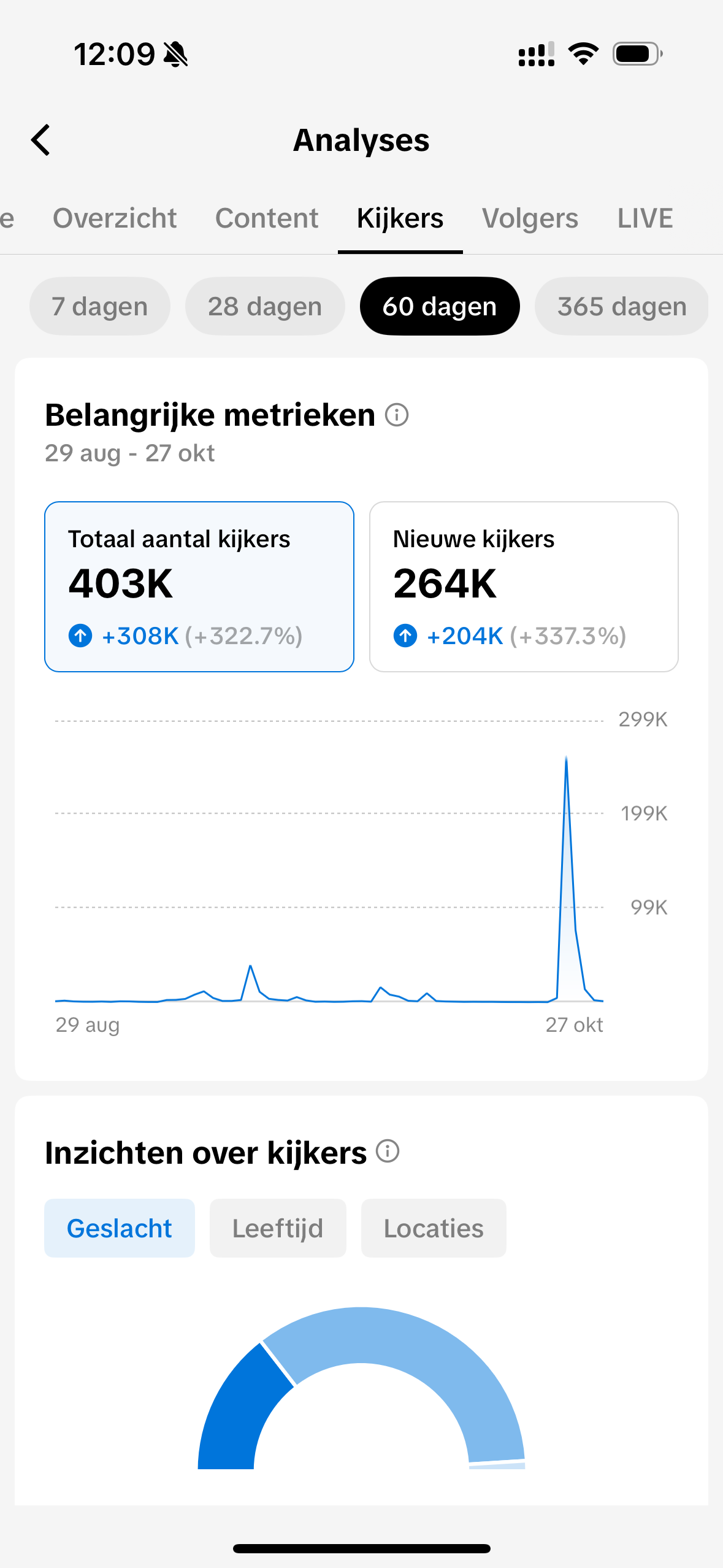The height and width of the screenshot is (1568, 723).
Task: Tap the back arrow icon
Action: pyautogui.click(x=41, y=140)
